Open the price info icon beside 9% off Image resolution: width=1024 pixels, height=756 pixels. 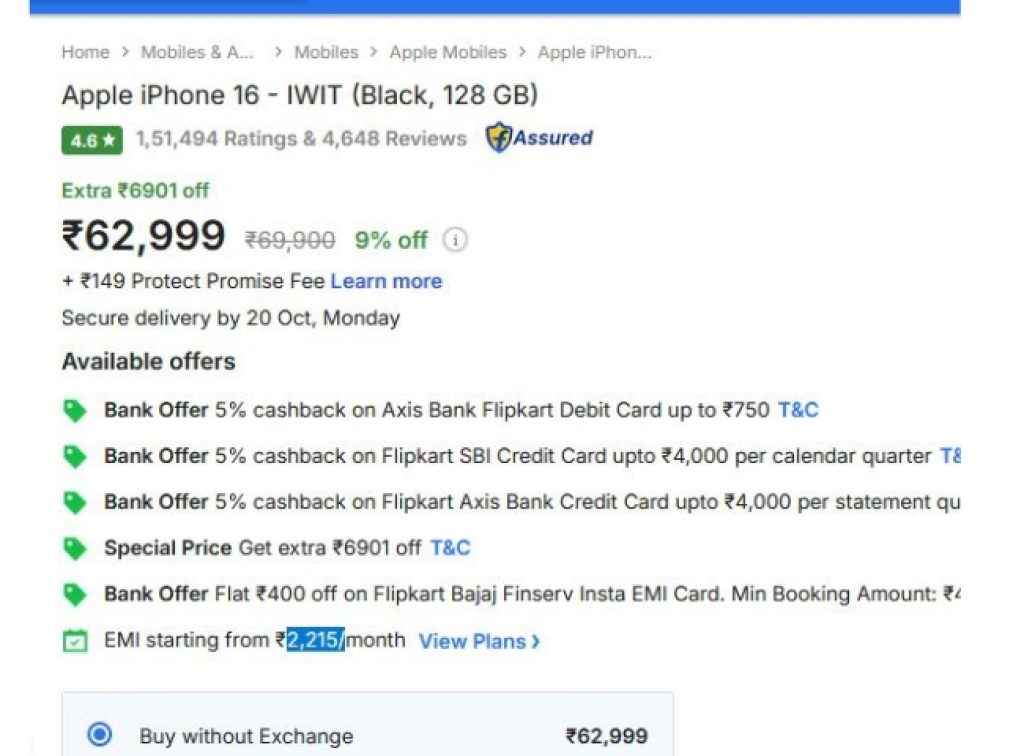(455, 240)
